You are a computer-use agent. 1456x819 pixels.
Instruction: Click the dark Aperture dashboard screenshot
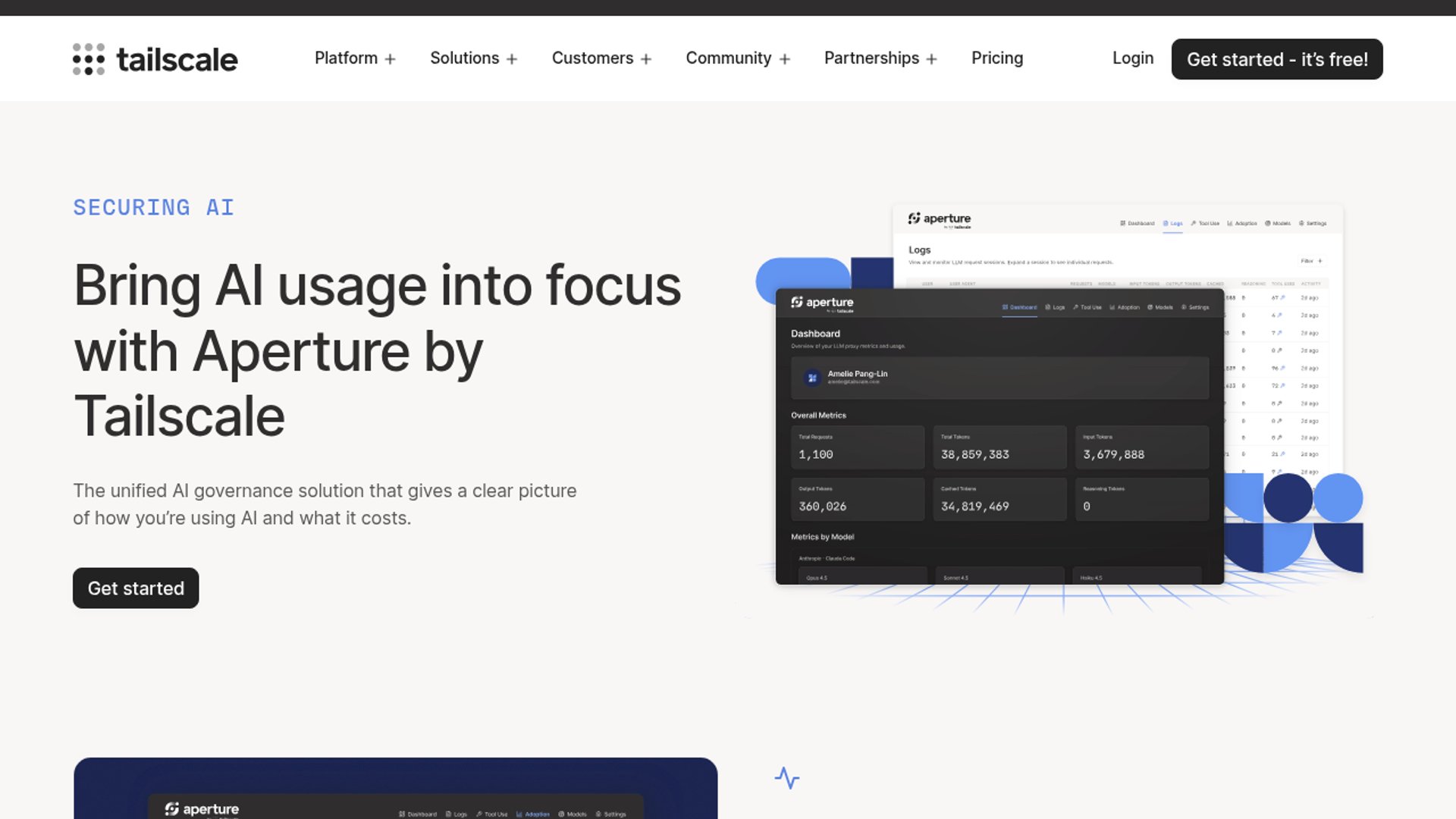click(x=999, y=436)
